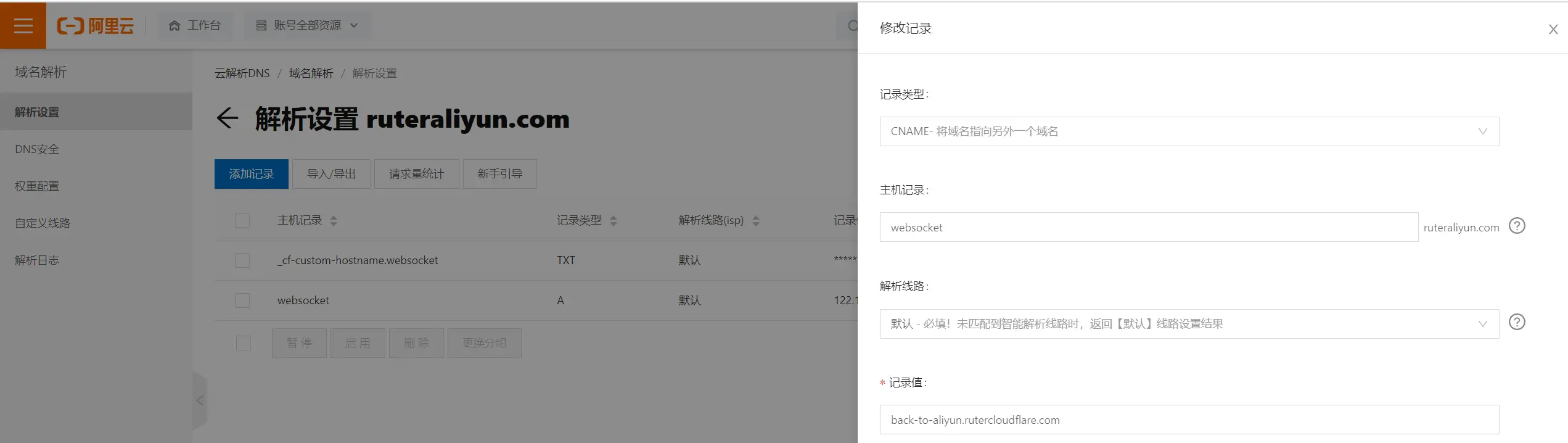Open the 工作台 workbench home icon
Viewport: 1568px width, 443px height.
coord(174,25)
